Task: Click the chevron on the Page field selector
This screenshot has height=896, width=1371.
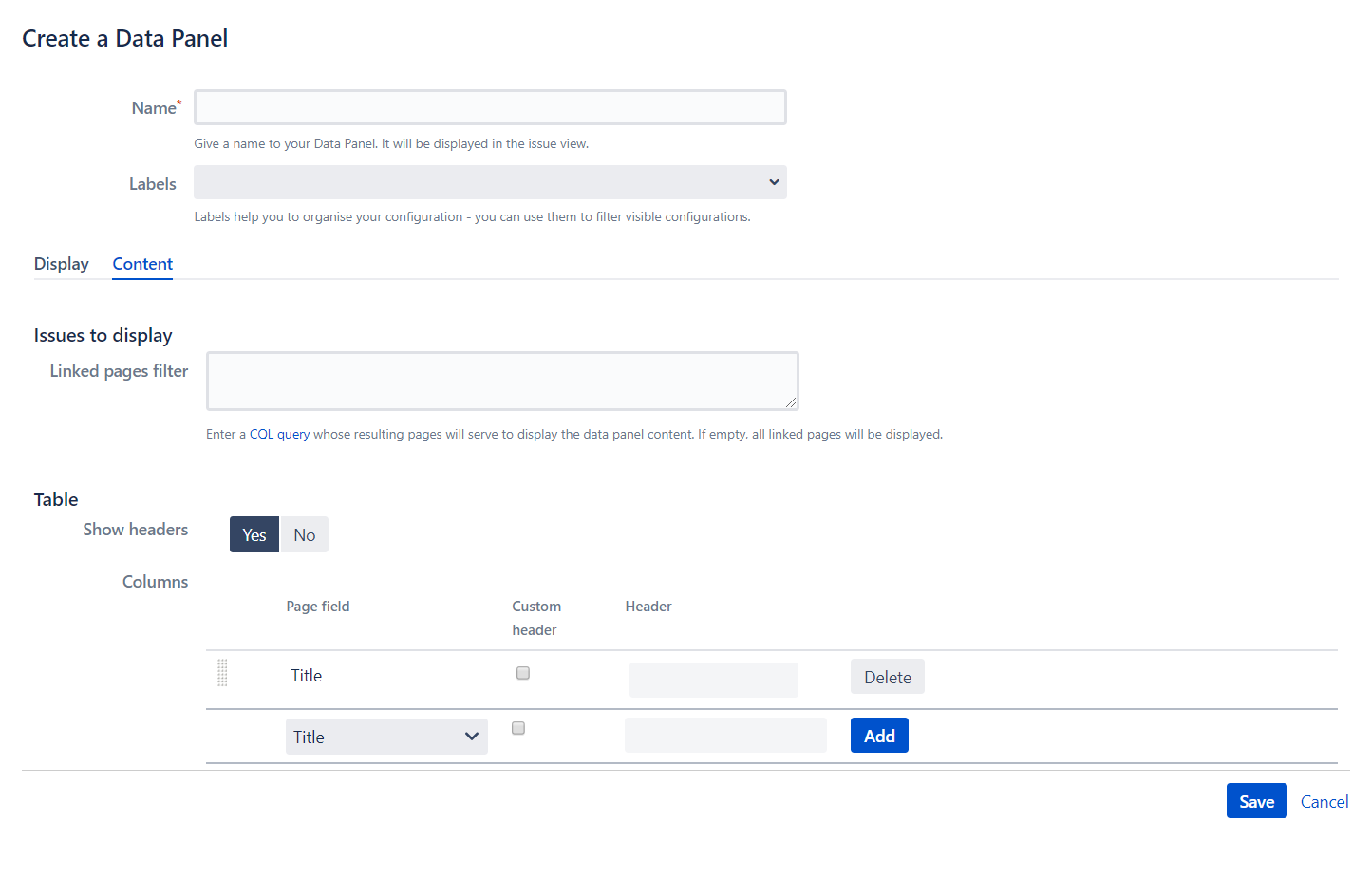Action: [x=472, y=736]
